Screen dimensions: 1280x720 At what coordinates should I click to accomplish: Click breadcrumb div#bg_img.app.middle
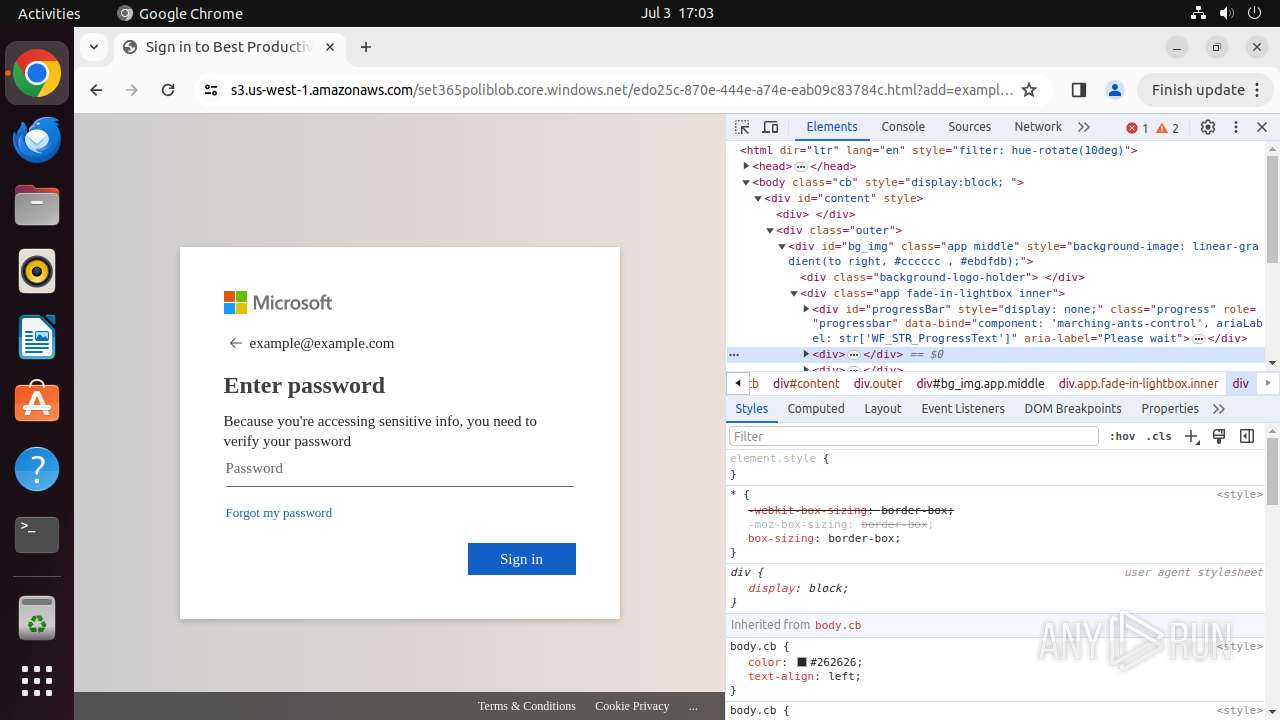pos(980,383)
